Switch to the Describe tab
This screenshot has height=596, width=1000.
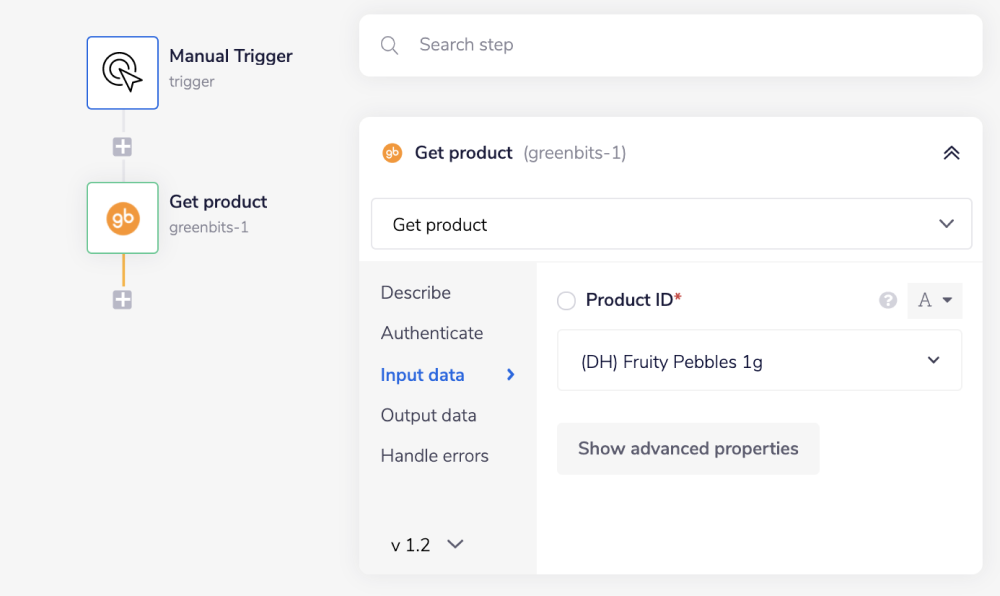coord(416,293)
